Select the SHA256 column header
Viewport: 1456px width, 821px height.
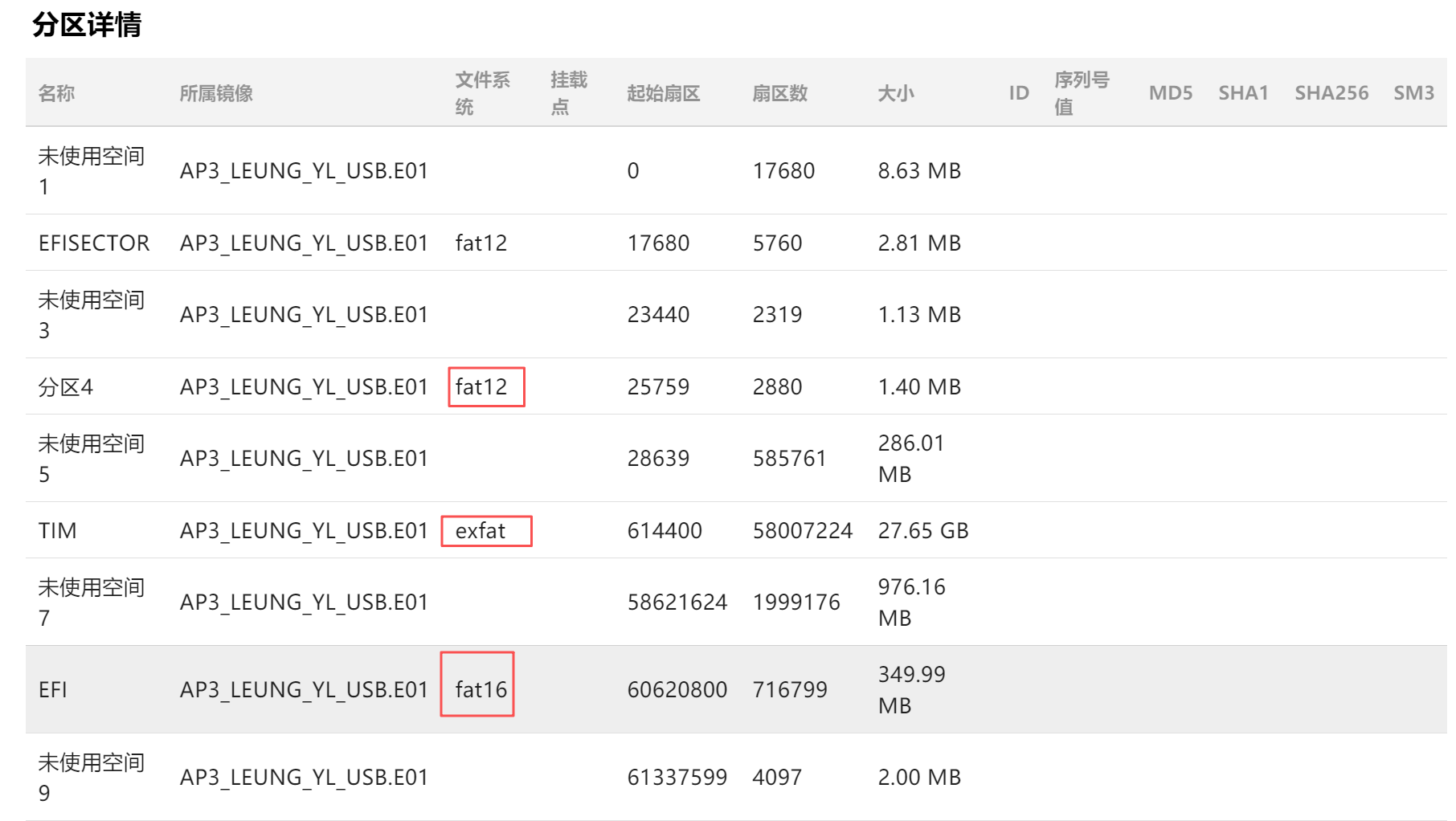click(1331, 93)
